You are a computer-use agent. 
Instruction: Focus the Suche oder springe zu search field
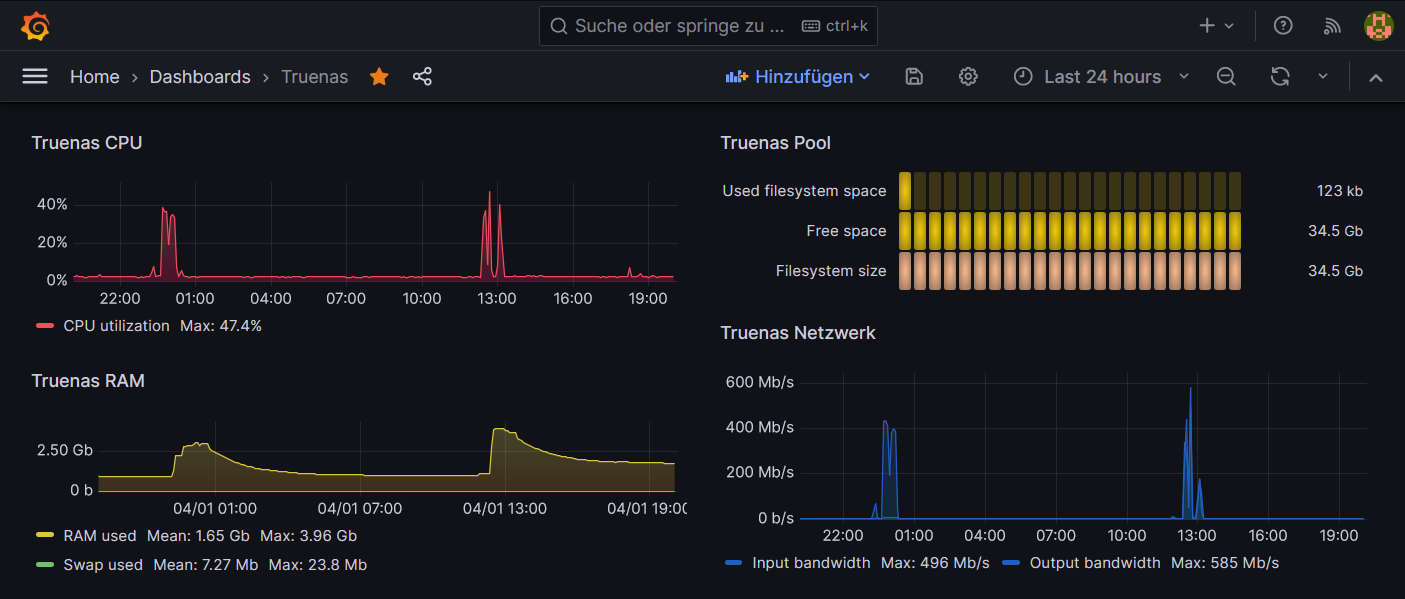tap(708, 26)
